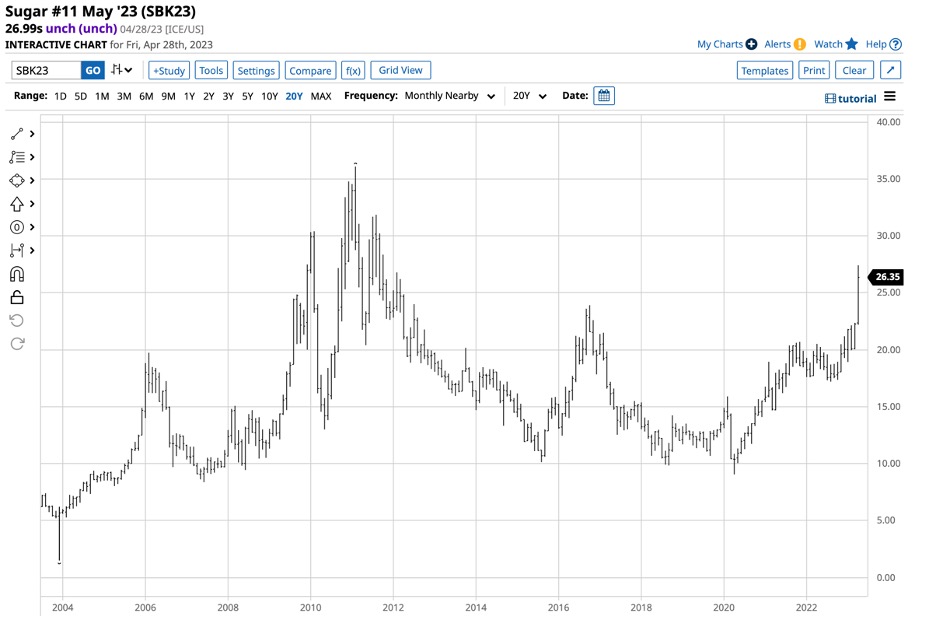Open the 20Y period dropdown
Viewport: 936px width, 634px height.
(x=529, y=96)
